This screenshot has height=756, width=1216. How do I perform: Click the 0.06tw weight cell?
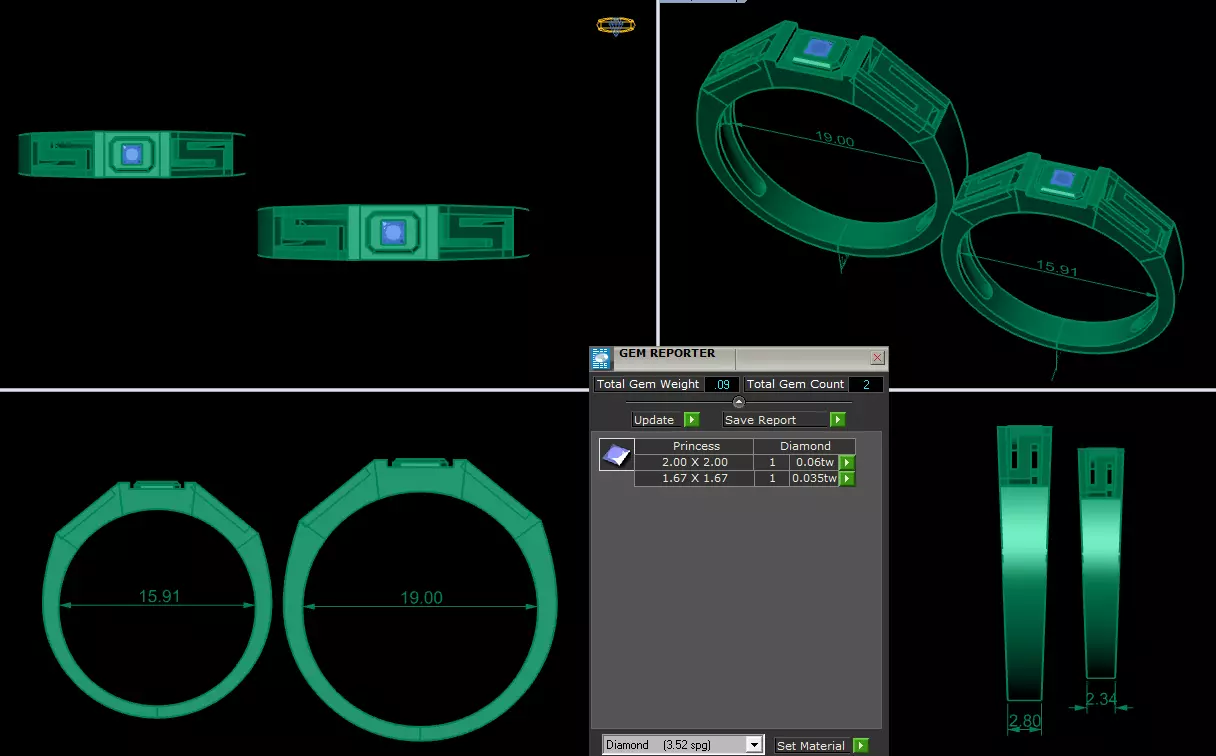click(x=814, y=462)
